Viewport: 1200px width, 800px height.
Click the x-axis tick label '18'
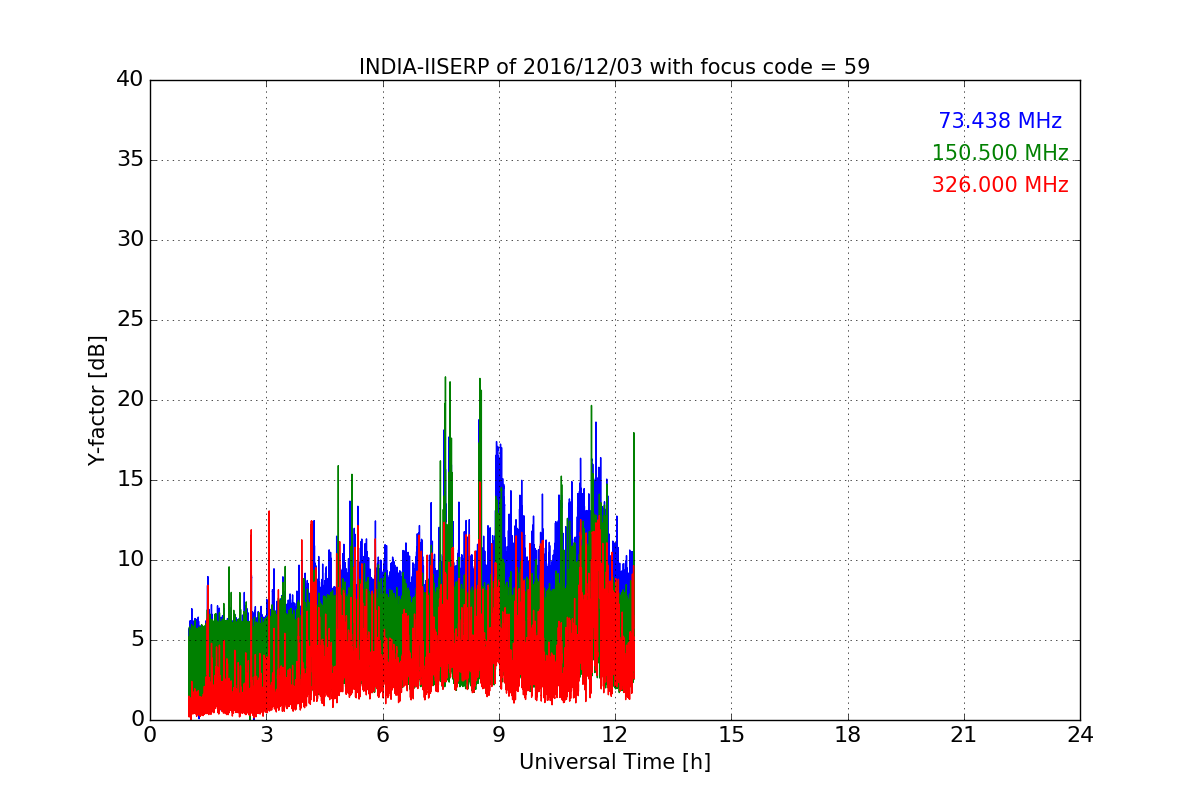point(848,735)
